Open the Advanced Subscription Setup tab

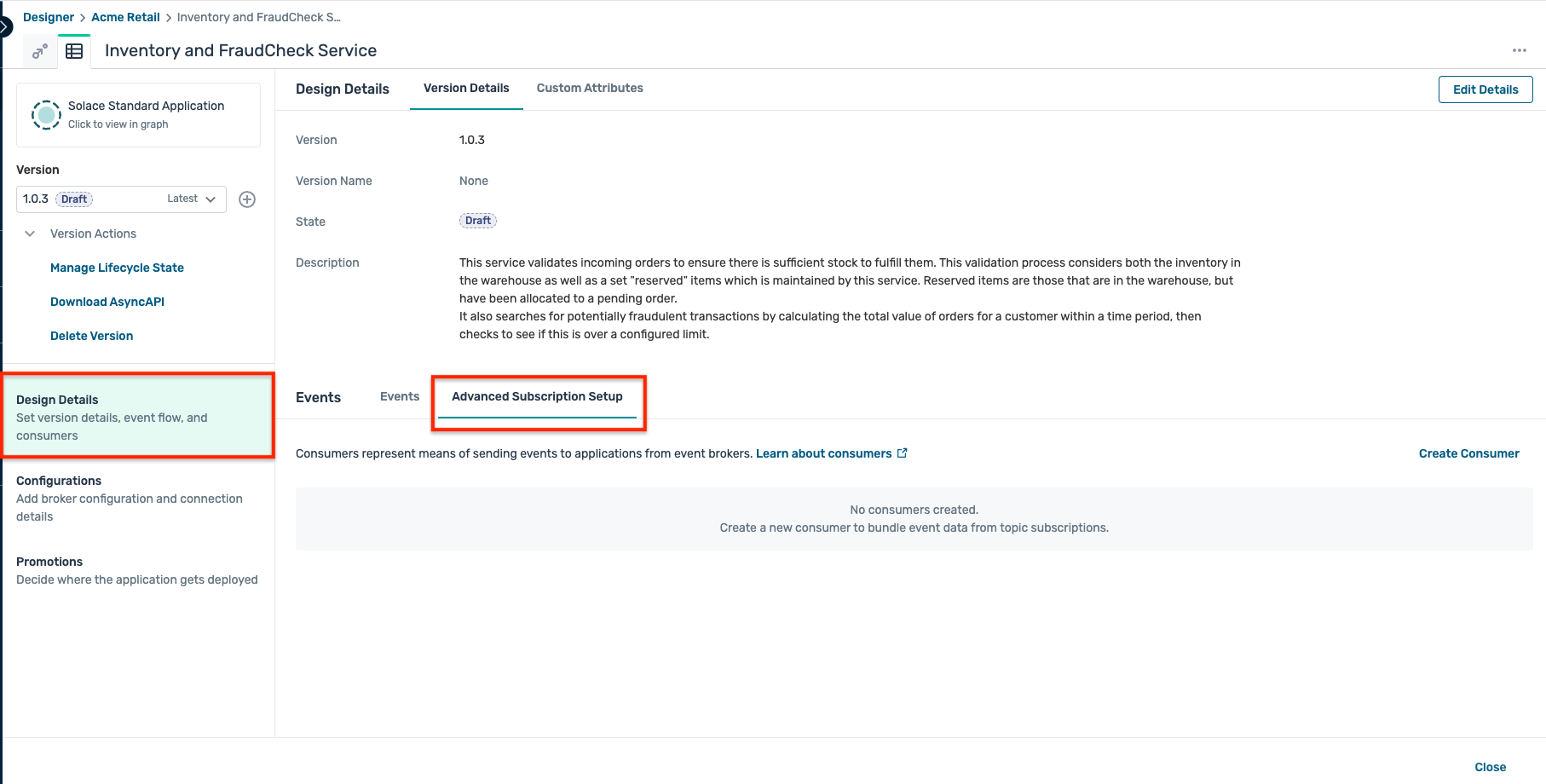538,395
